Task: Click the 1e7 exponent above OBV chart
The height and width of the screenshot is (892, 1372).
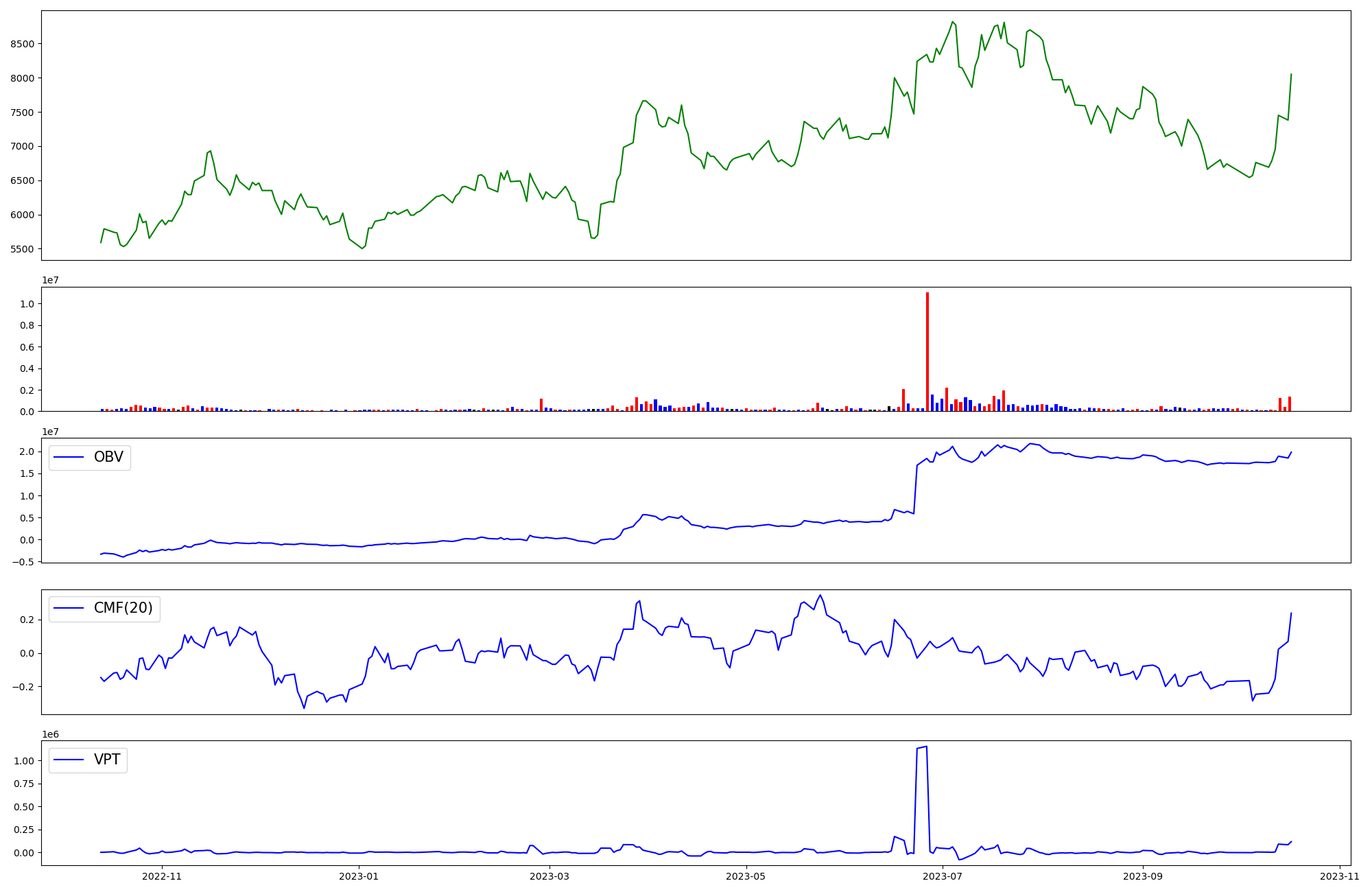Action: tap(50, 432)
